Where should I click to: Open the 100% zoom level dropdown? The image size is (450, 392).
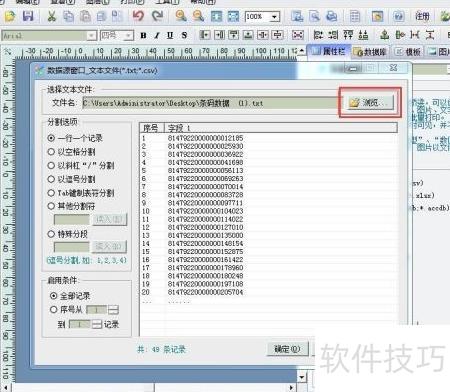274,16
